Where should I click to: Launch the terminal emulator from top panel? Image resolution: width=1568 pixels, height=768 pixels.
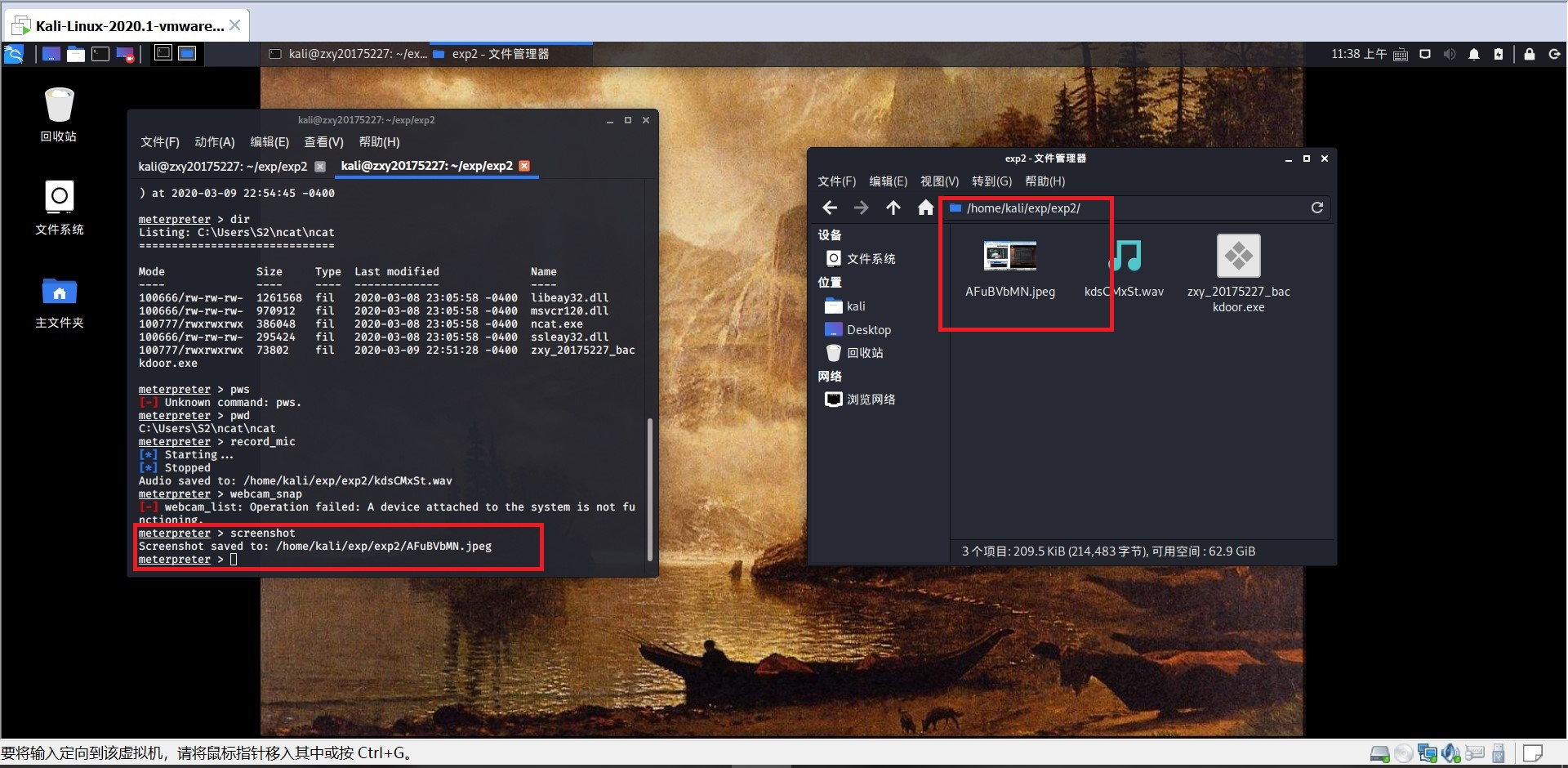[100, 54]
